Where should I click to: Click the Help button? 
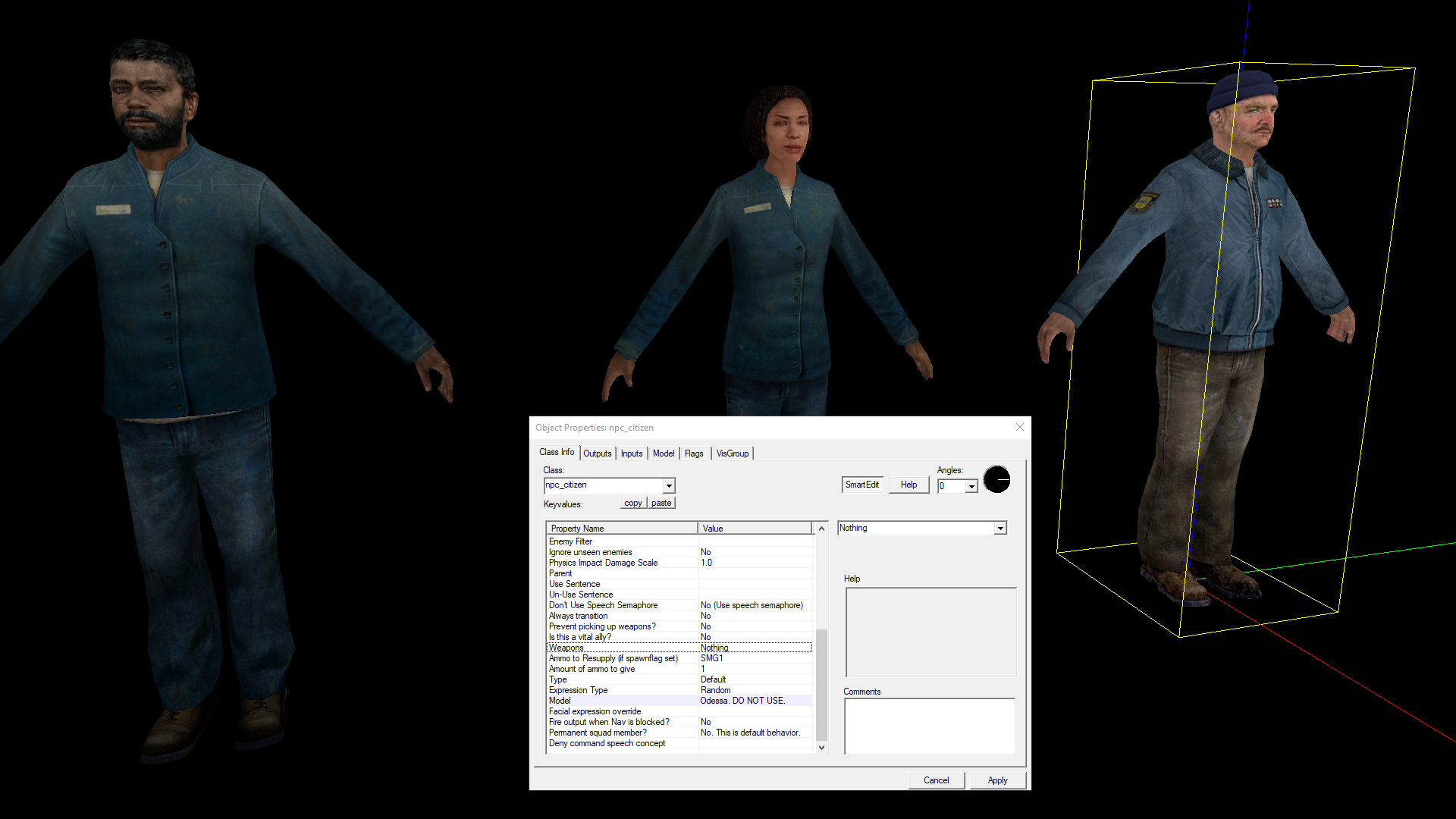click(908, 485)
